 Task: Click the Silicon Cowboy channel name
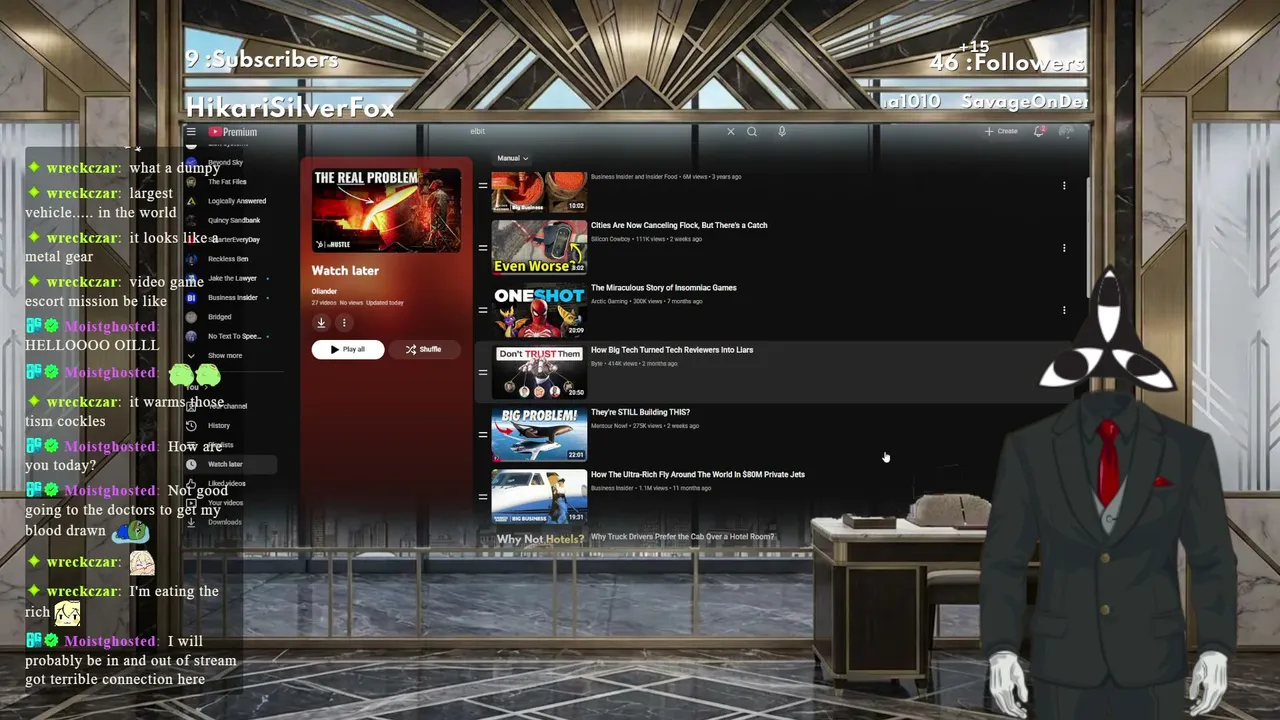(611, 239)
